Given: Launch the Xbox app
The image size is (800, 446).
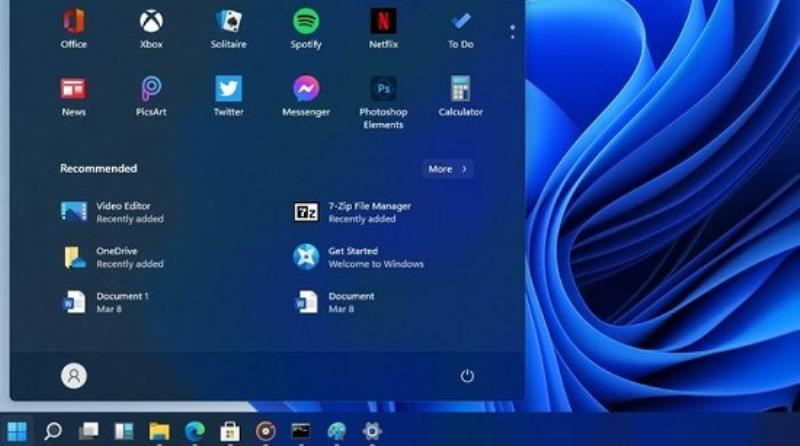Looking at the screenshot, I should [151, 30].
